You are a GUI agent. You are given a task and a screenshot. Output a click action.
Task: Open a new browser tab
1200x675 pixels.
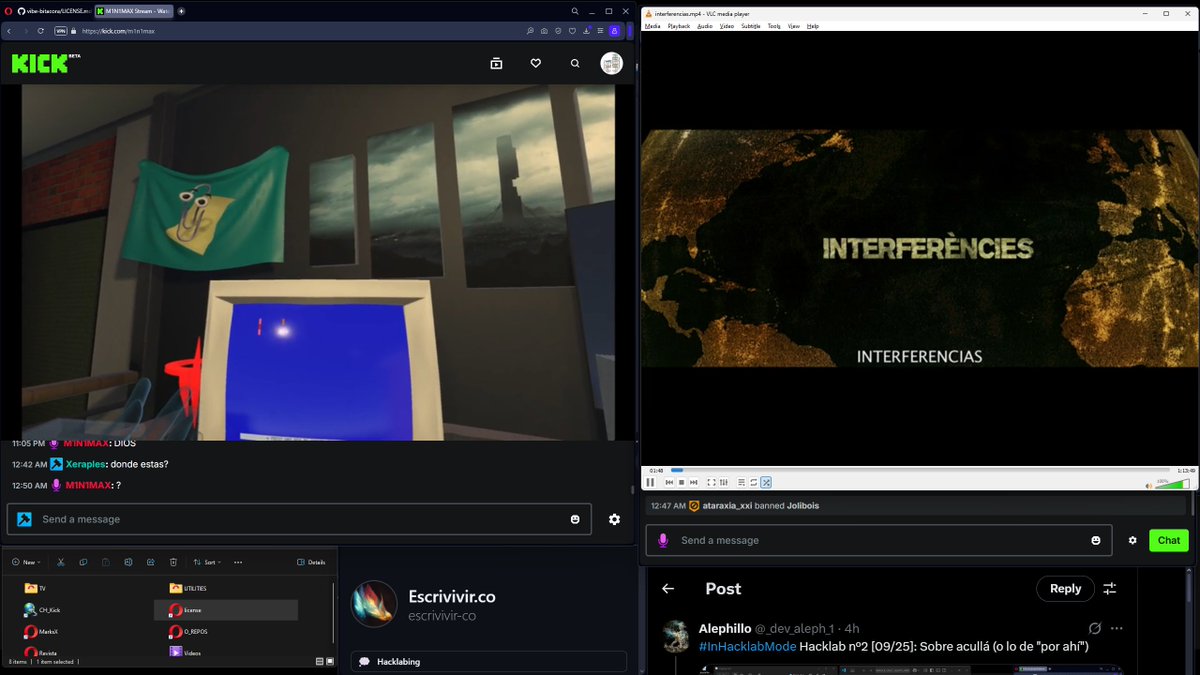coord(181,11)
